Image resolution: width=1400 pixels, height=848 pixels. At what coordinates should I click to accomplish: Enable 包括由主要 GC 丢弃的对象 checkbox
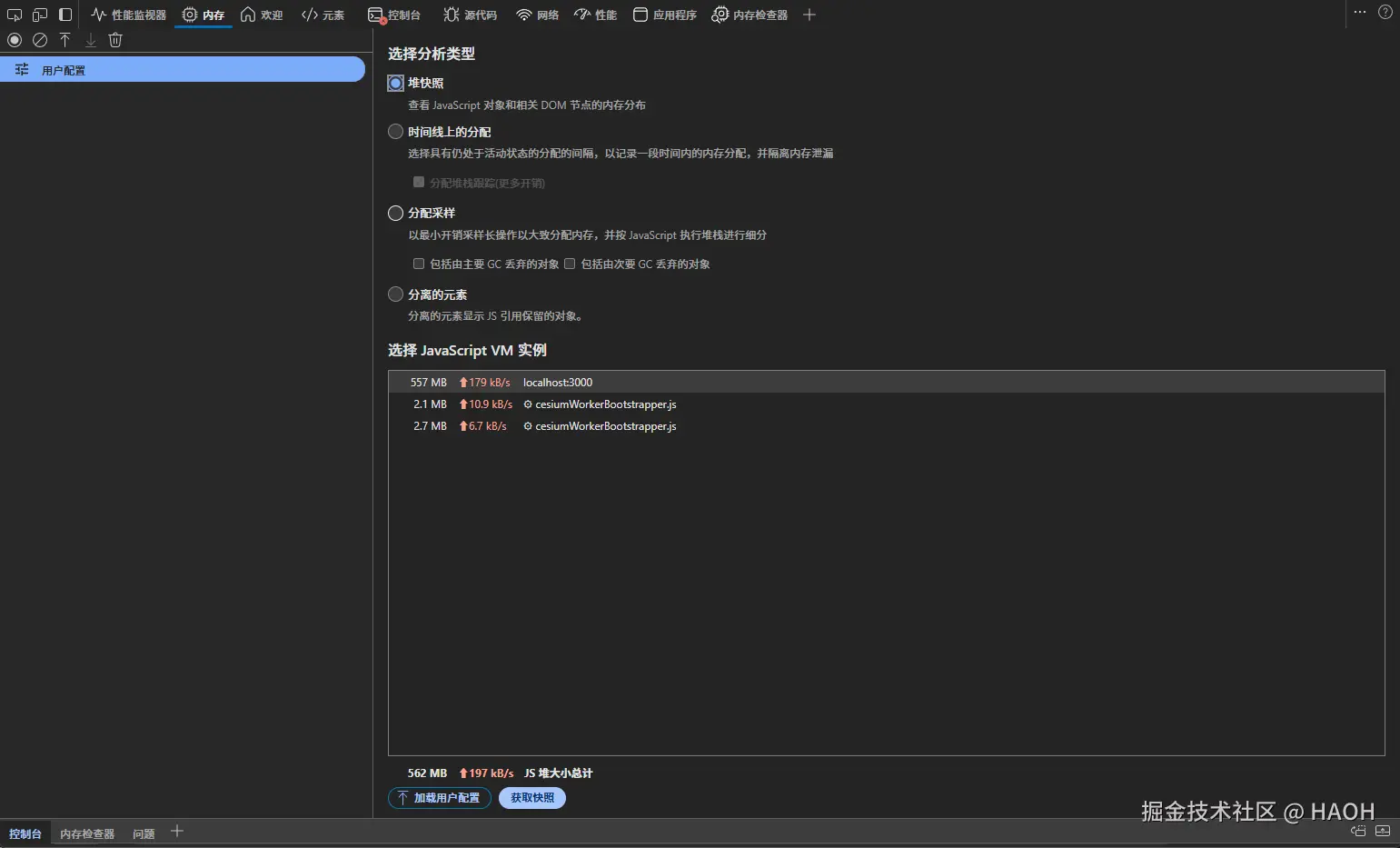(419, 264)
